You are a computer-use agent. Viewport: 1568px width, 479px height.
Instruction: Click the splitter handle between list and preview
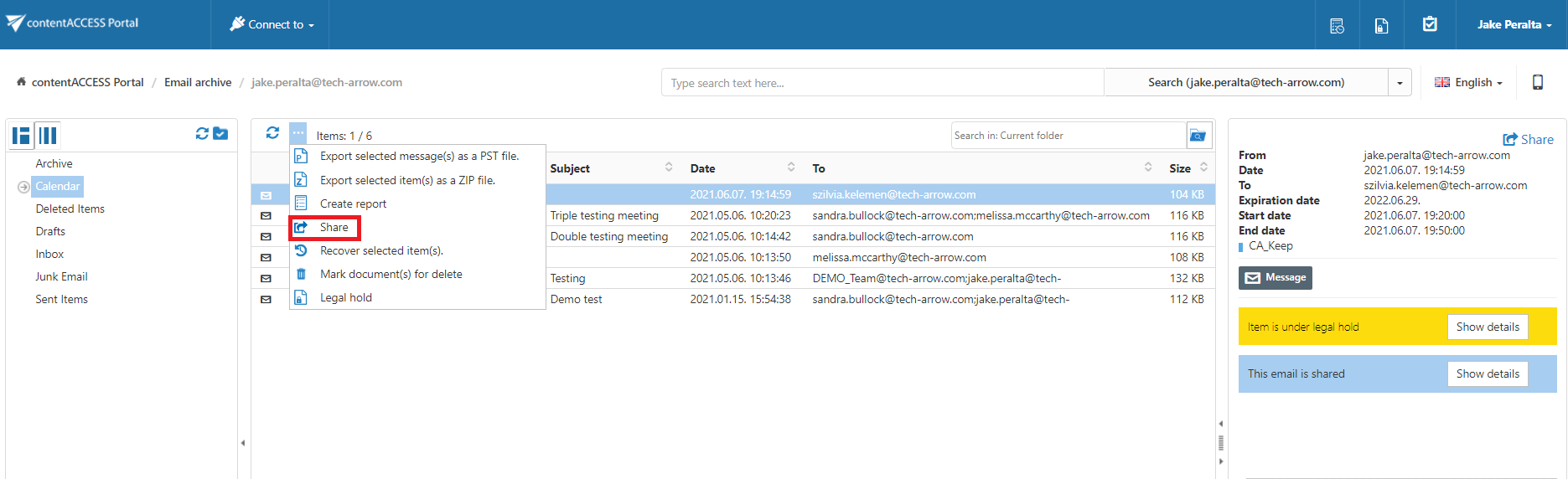(1221, 442)
